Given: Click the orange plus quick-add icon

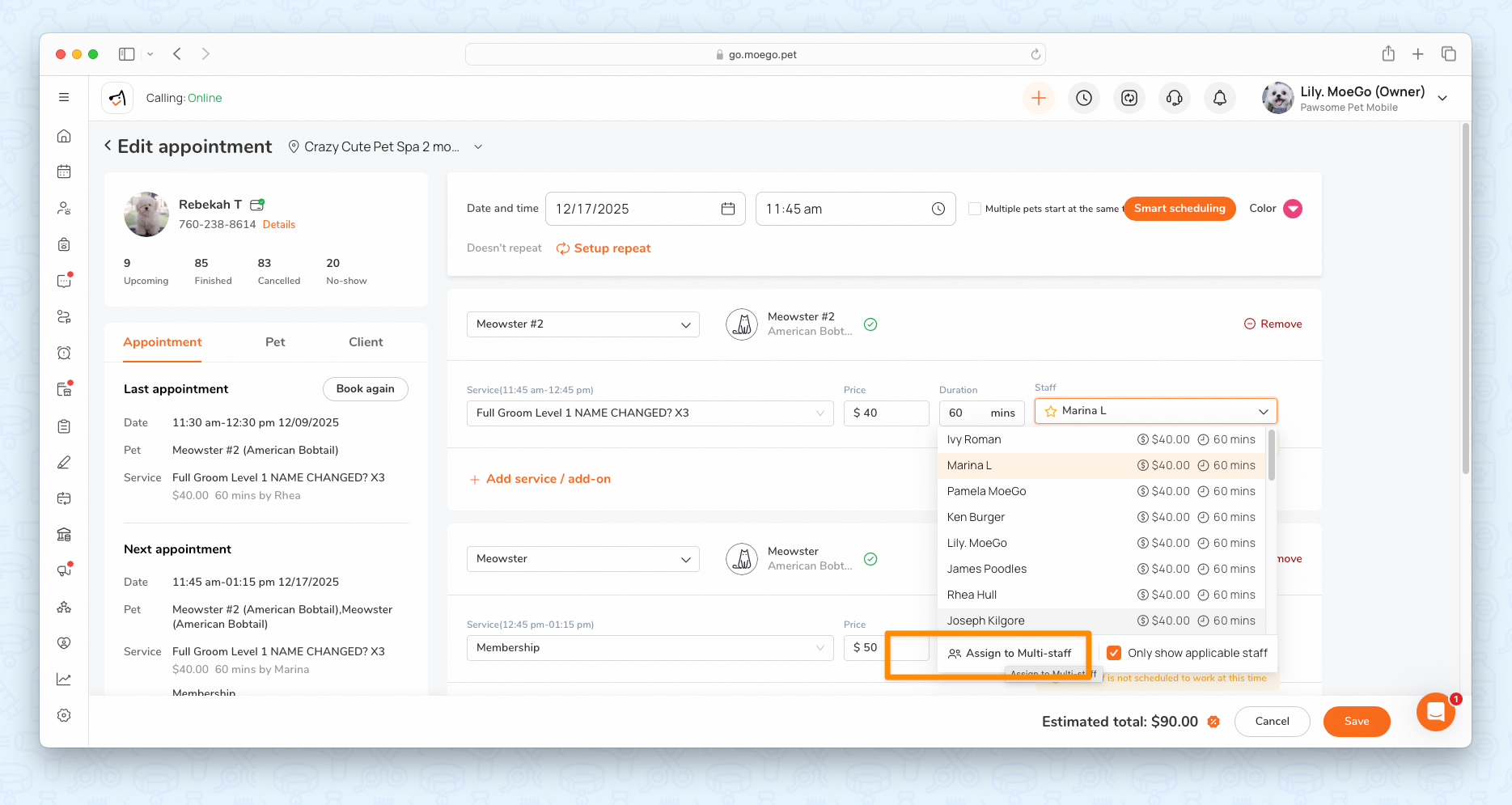Looking at the screenshot, I should [1039, 98].
